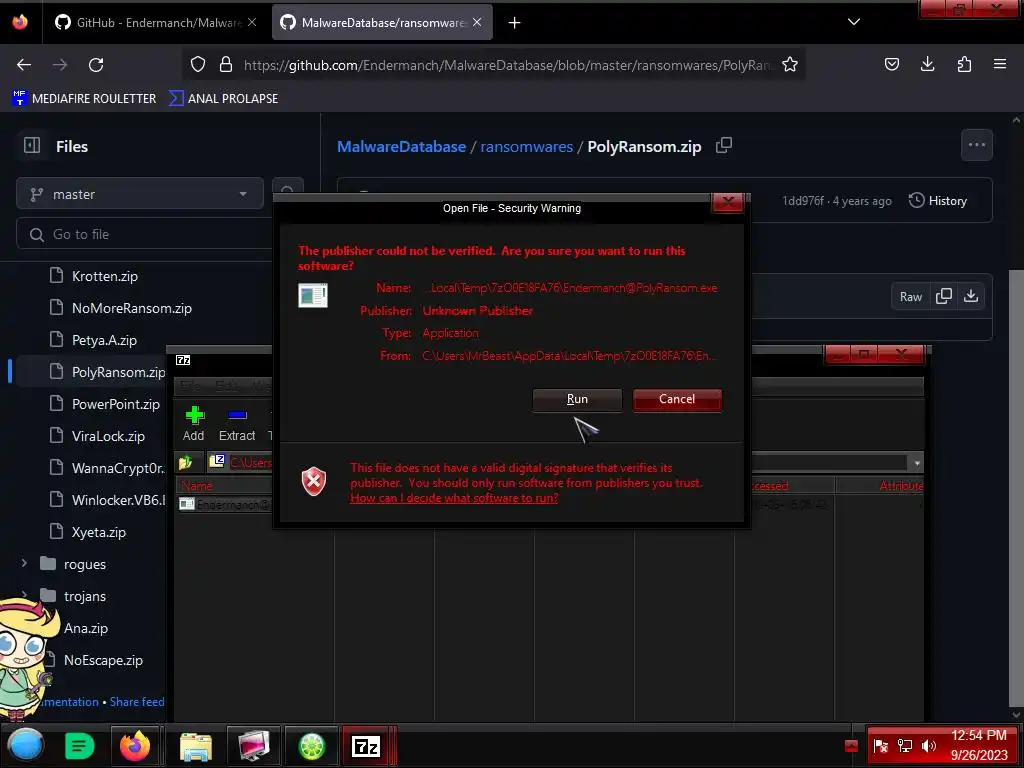The image size is (1024, 768).
Task: Bookmark this page with star icon
Action: pyautogui.click(x=790, y=65)
